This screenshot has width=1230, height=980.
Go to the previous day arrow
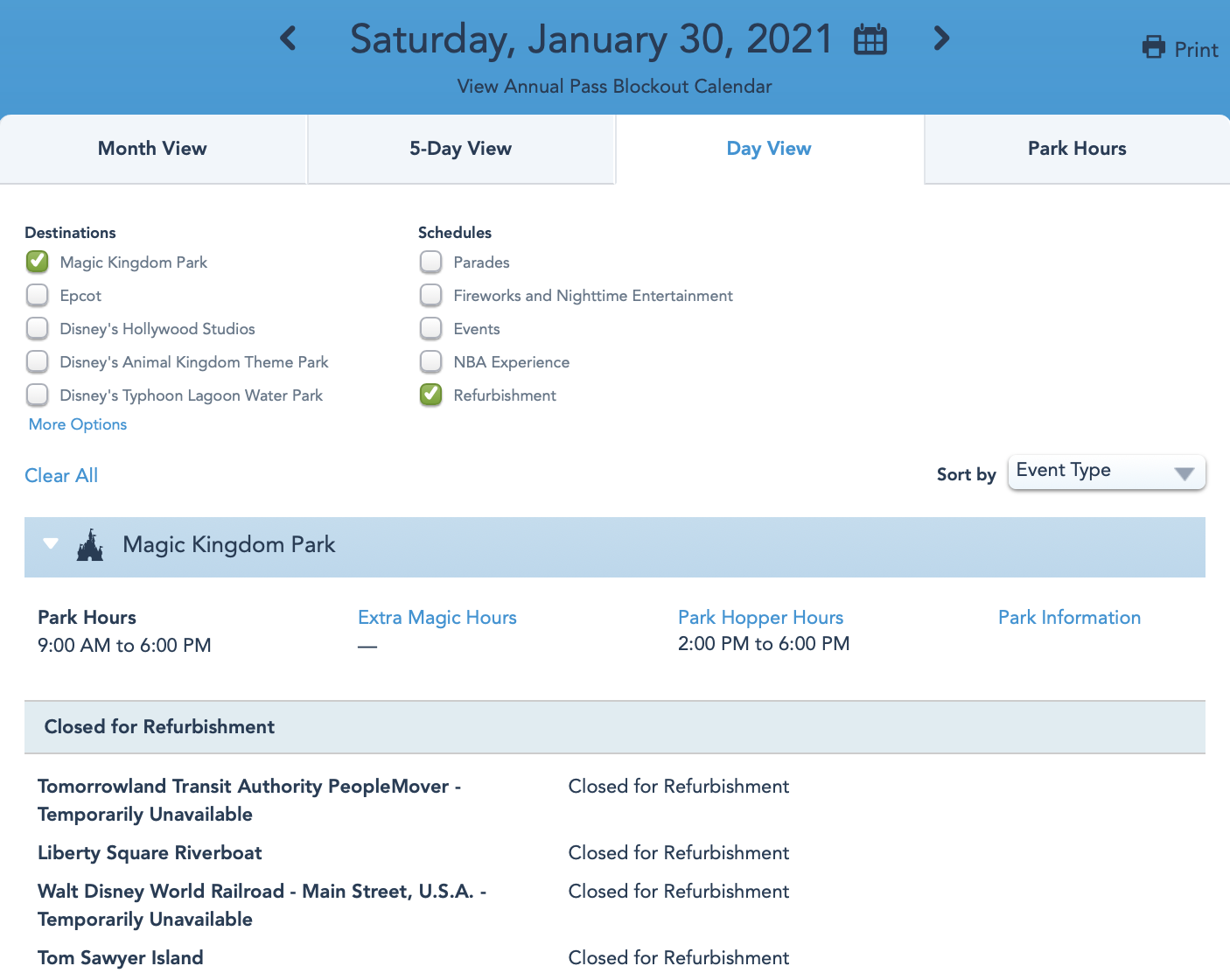tap(288, 38)
